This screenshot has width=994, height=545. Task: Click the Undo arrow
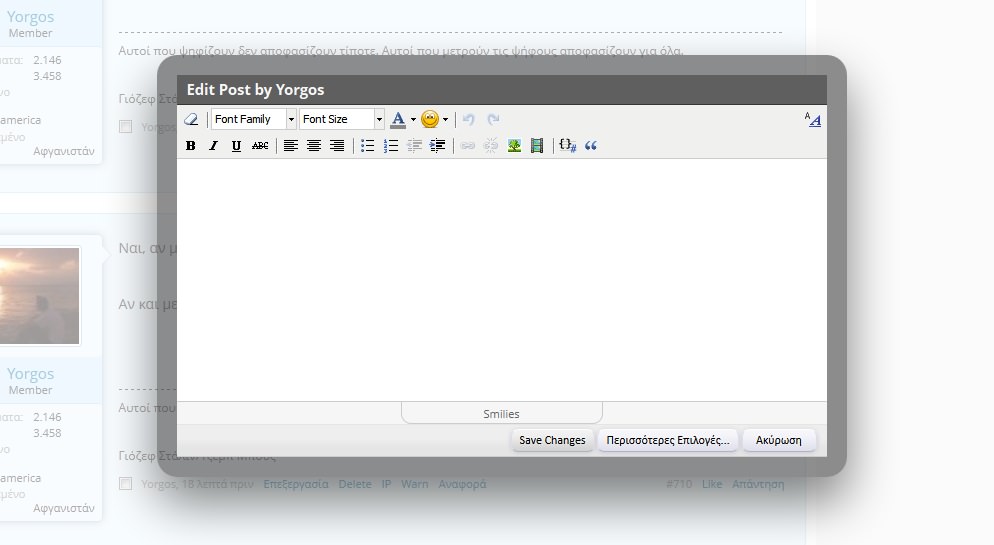468,119
